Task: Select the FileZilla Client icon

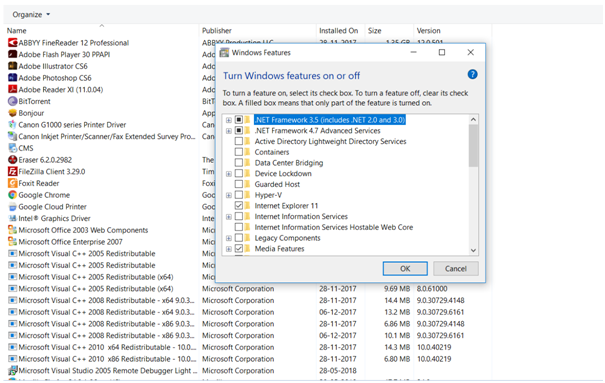Action: point(13,171)
